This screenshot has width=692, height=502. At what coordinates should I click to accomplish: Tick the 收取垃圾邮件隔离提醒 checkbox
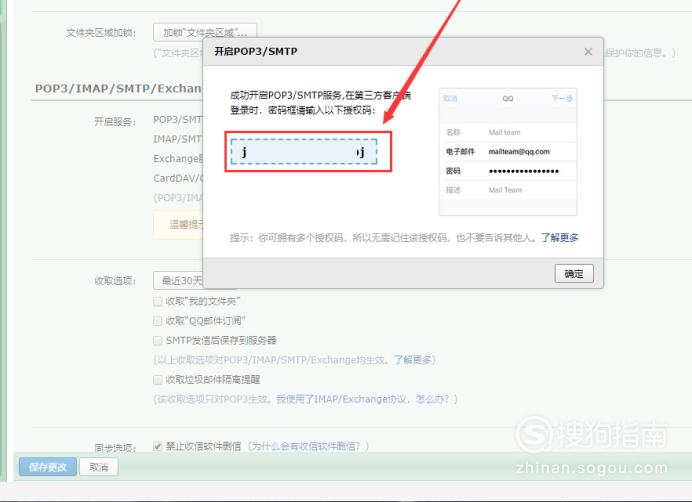tap(158, 380)
